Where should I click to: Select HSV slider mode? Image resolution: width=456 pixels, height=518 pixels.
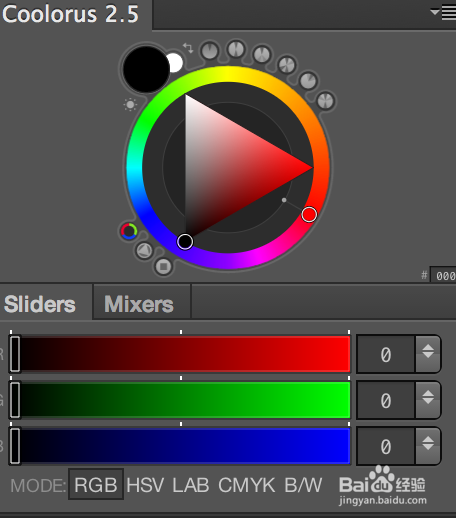[x=145, y=485]
